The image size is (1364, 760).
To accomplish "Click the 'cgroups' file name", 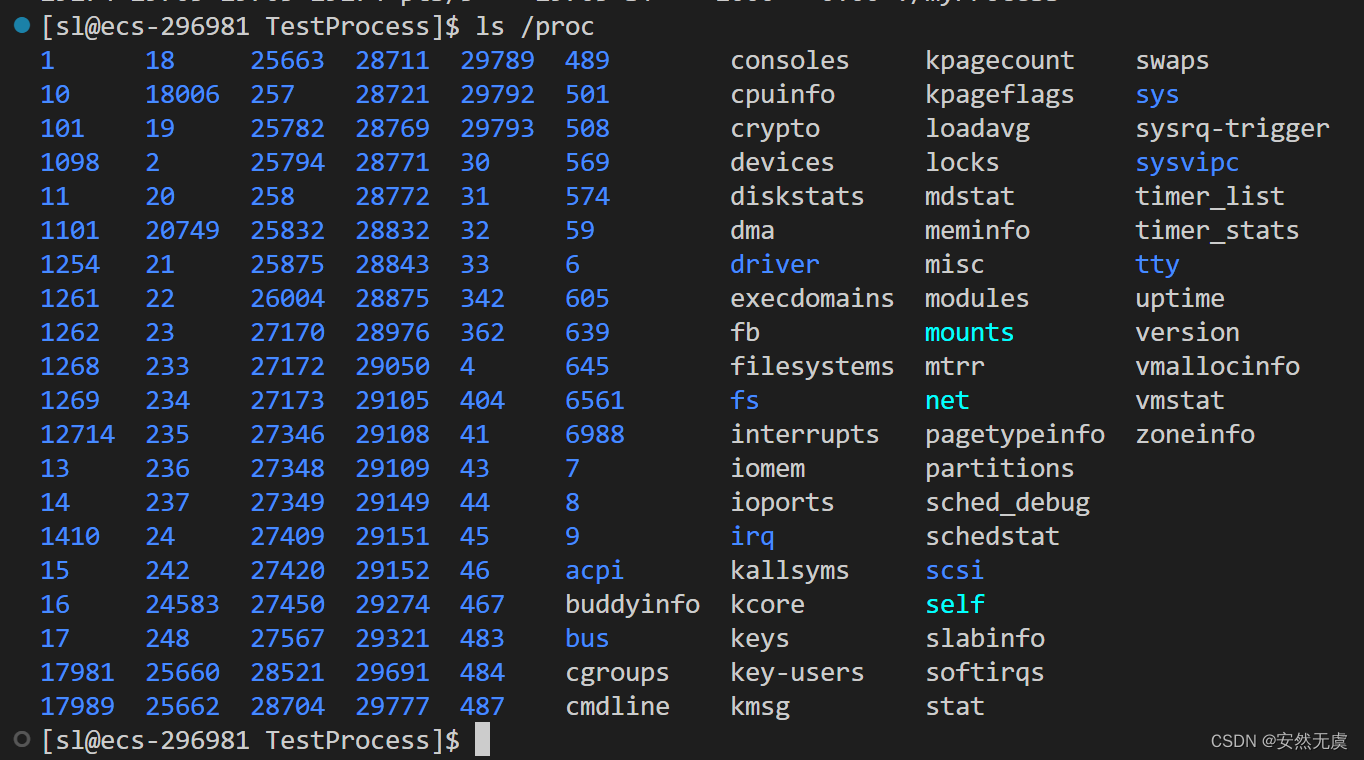I will pyautogui.click(x=618, y=672).
